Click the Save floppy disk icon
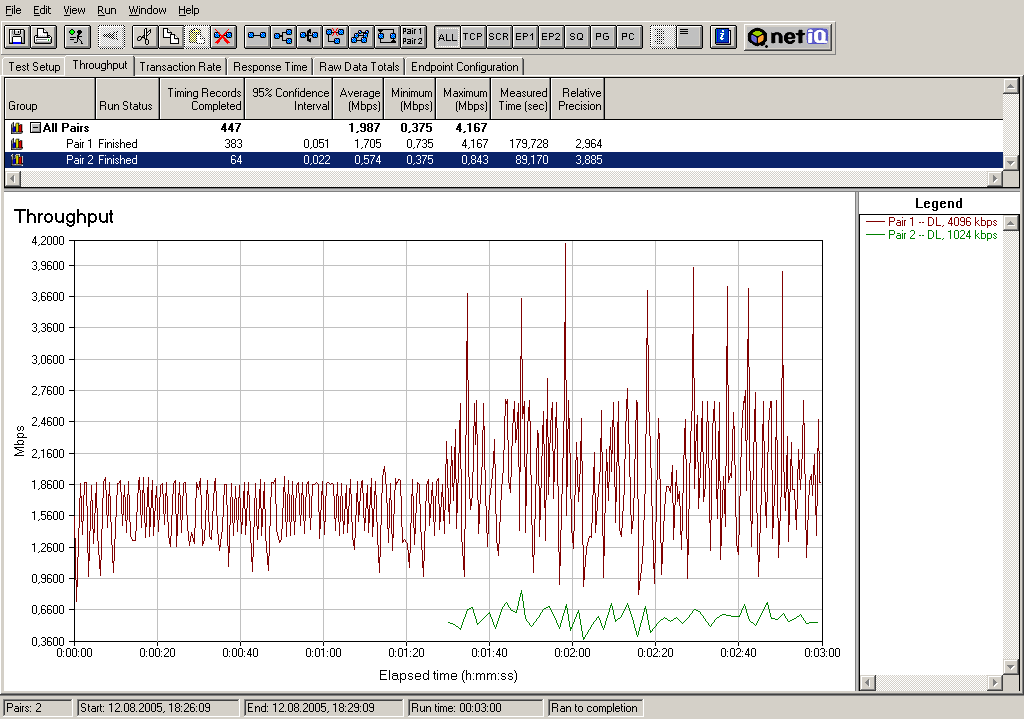 17,37
